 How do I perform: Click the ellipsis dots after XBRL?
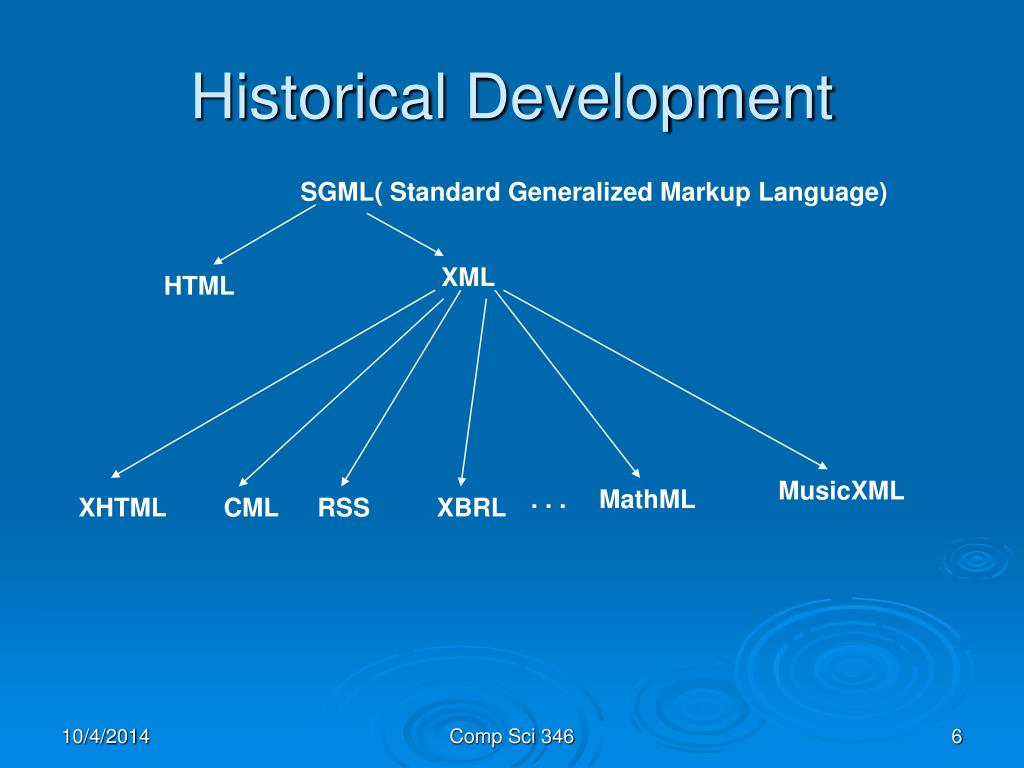pyautogui.click(x=548, y=505)
